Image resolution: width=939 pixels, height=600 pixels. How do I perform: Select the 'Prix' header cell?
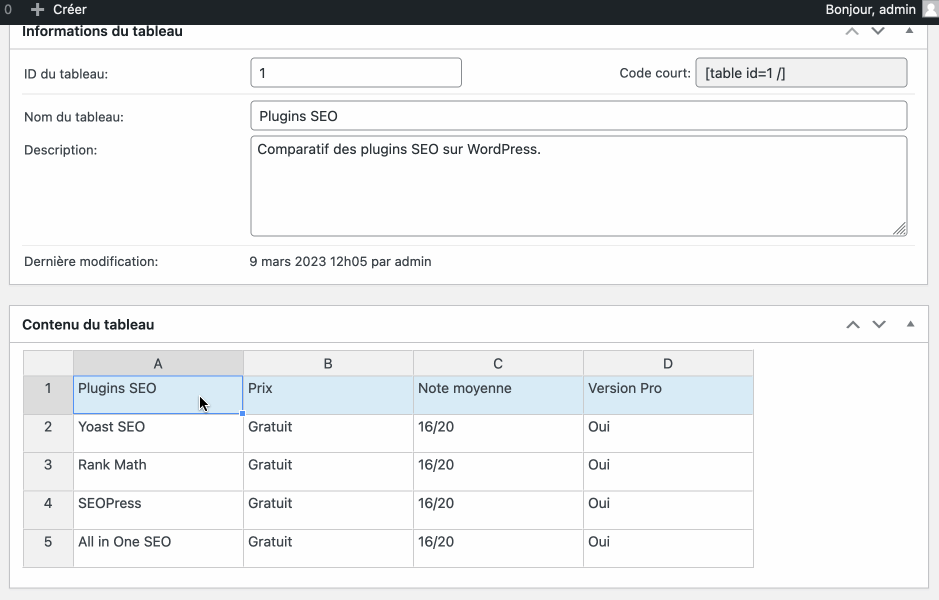tap(328, 395)
